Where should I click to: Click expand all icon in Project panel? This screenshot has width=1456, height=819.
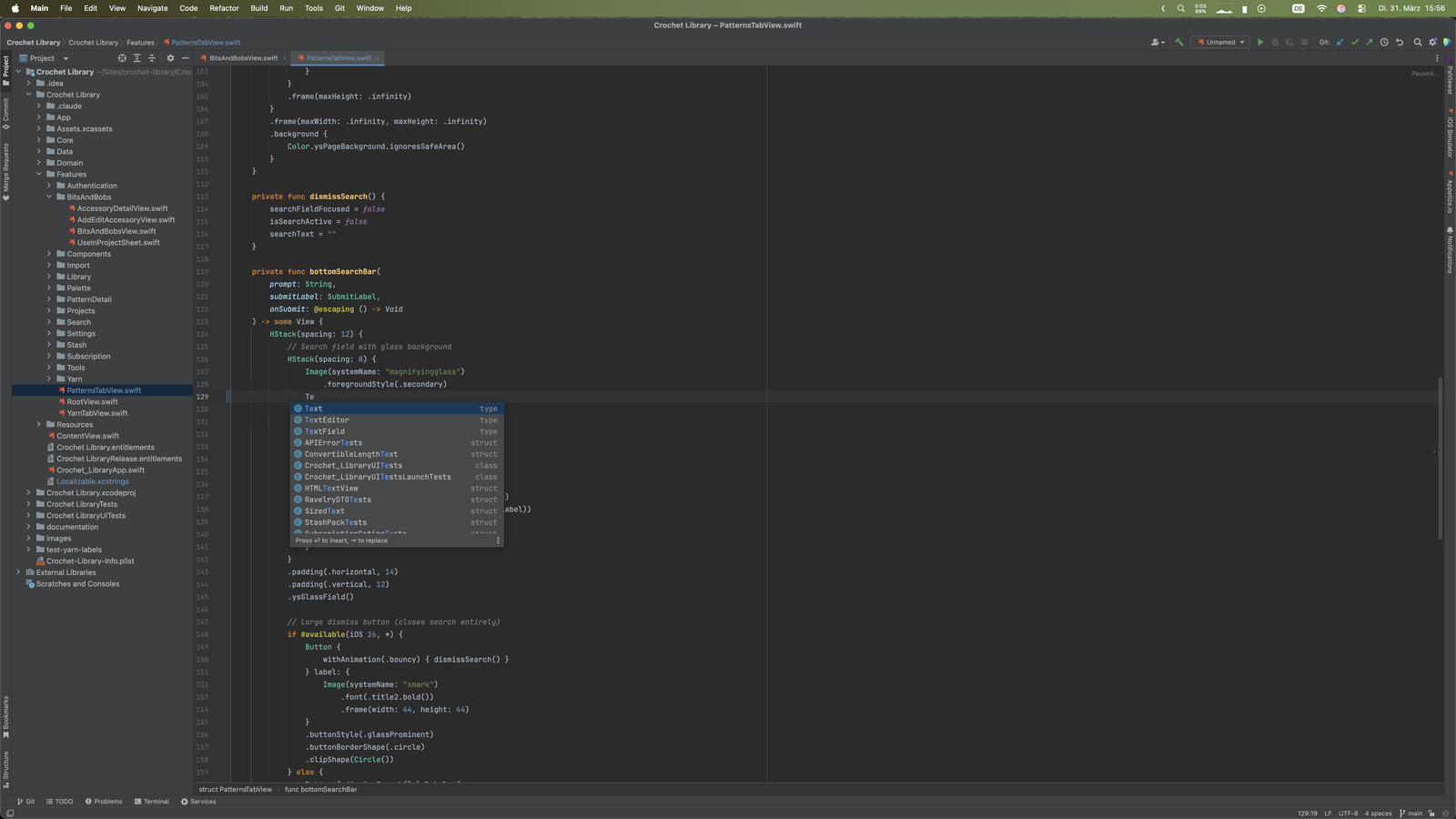click(137, 58)
